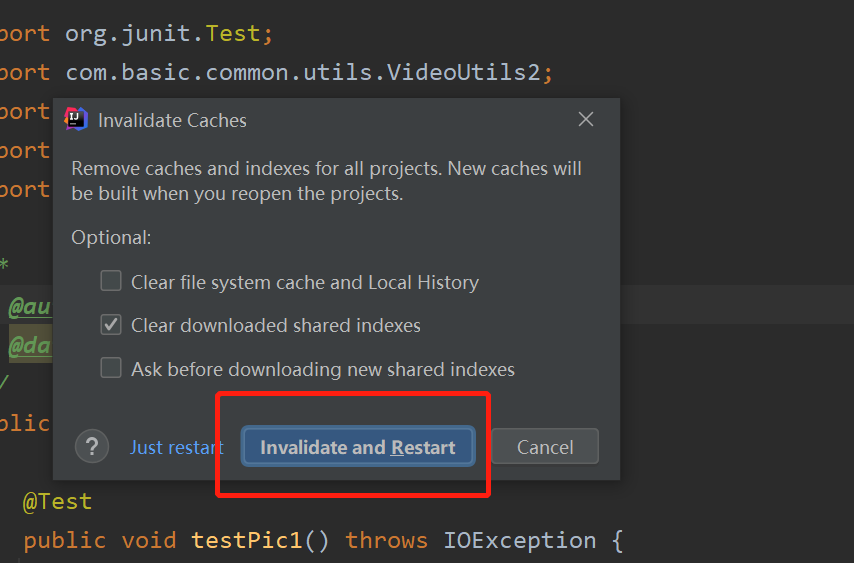Click Invalidate and Restart button
This screenshot has height=563, width=854.
[358, 446]
